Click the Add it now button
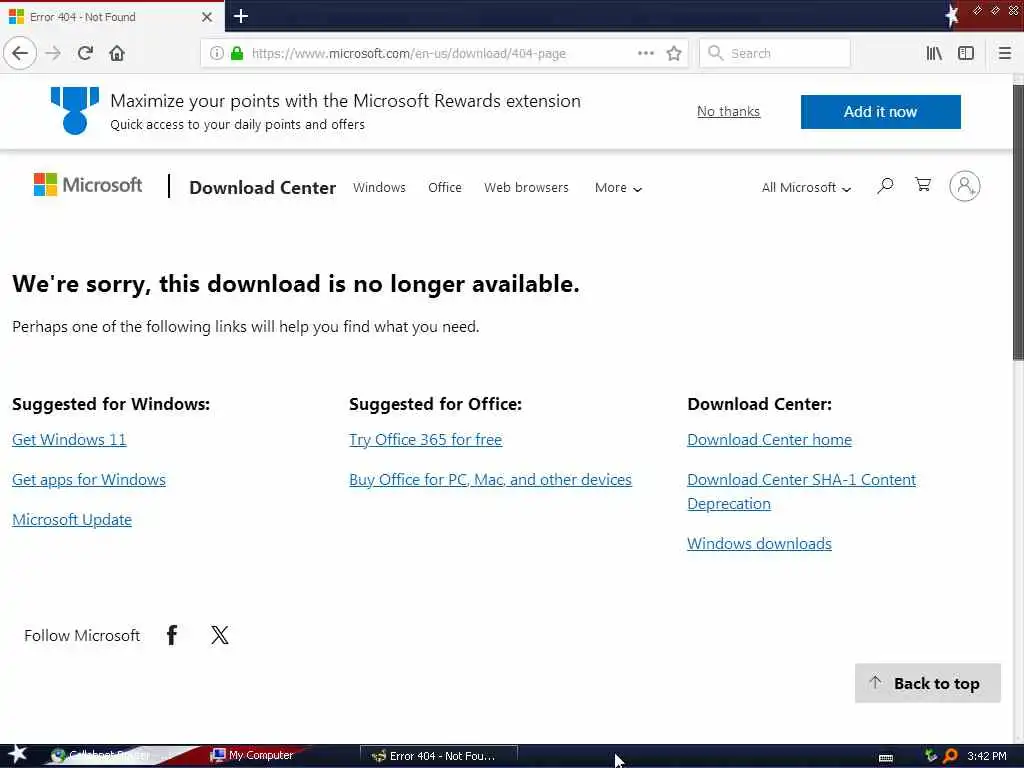 click(880, 112)
